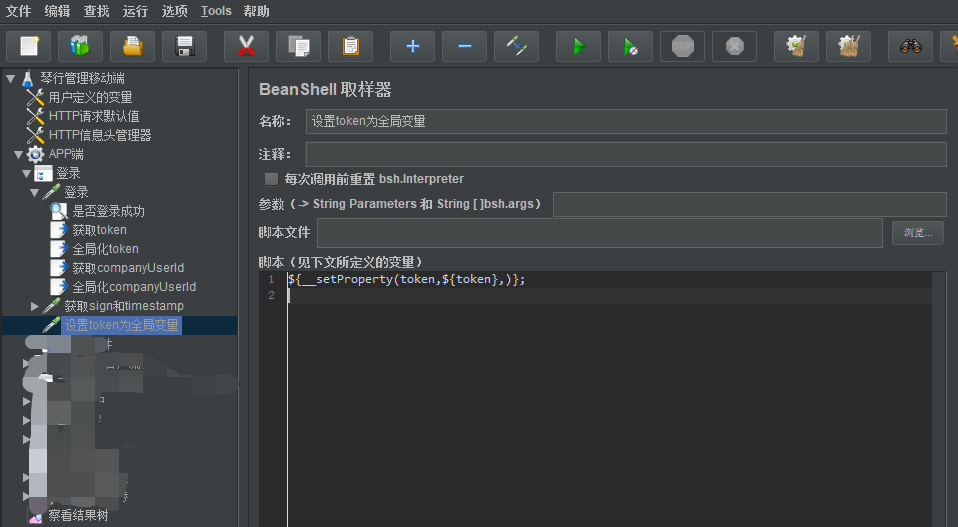This screenshot has height=527, width=958.
Task: Click the 参数 parameters input field
Action: click(750, 205)
